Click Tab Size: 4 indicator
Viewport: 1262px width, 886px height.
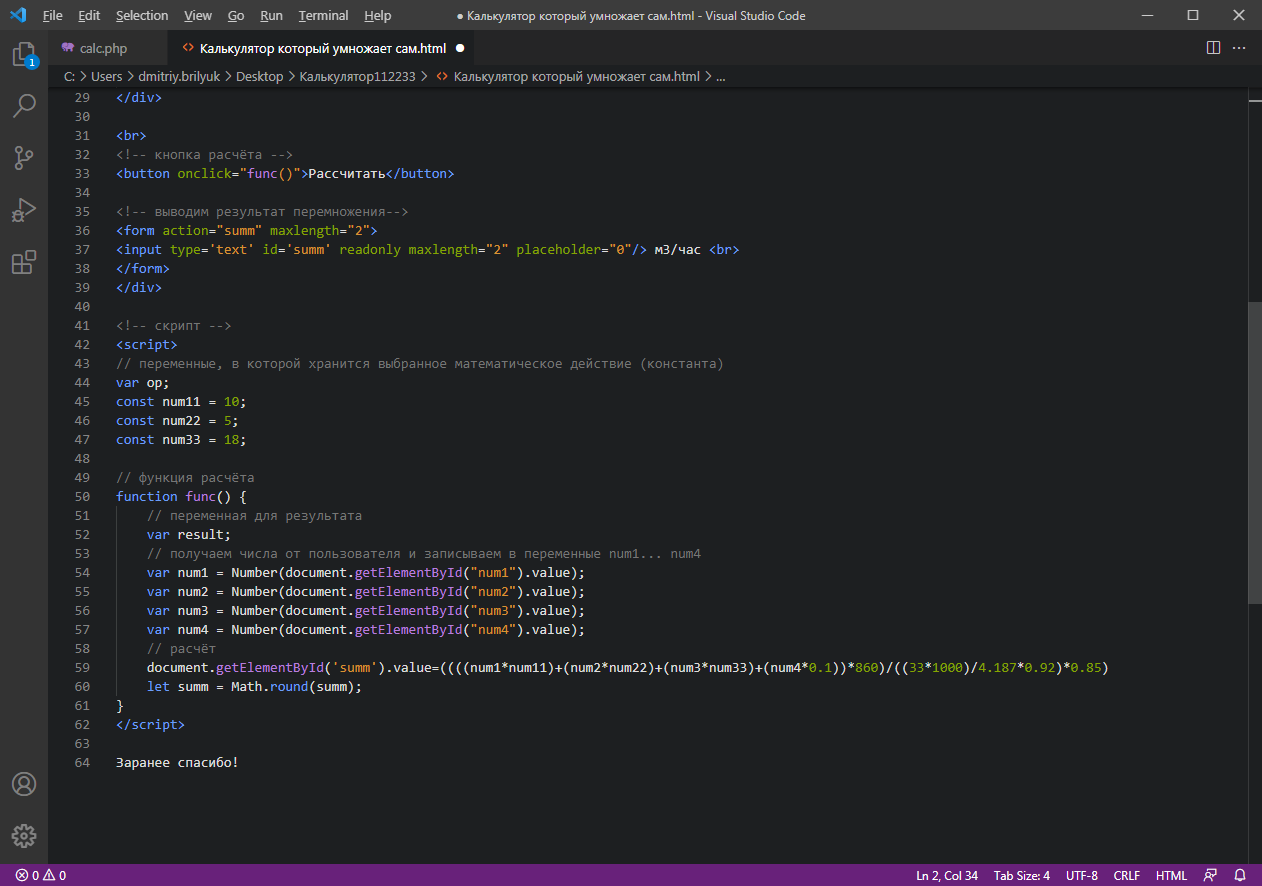[1021, 875]
